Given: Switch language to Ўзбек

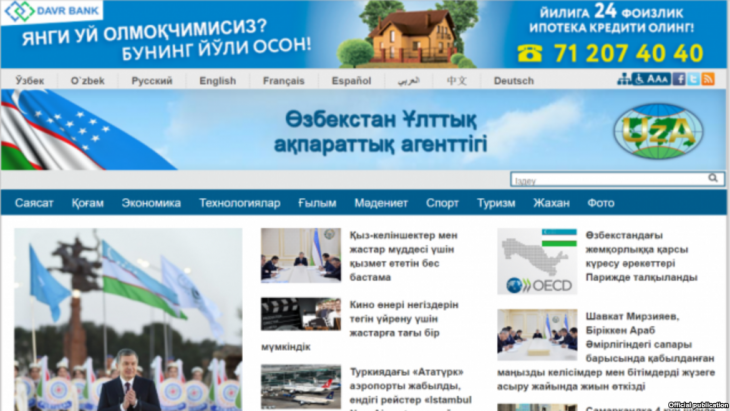Looking at the screenshot, I should tap(29, 81).
